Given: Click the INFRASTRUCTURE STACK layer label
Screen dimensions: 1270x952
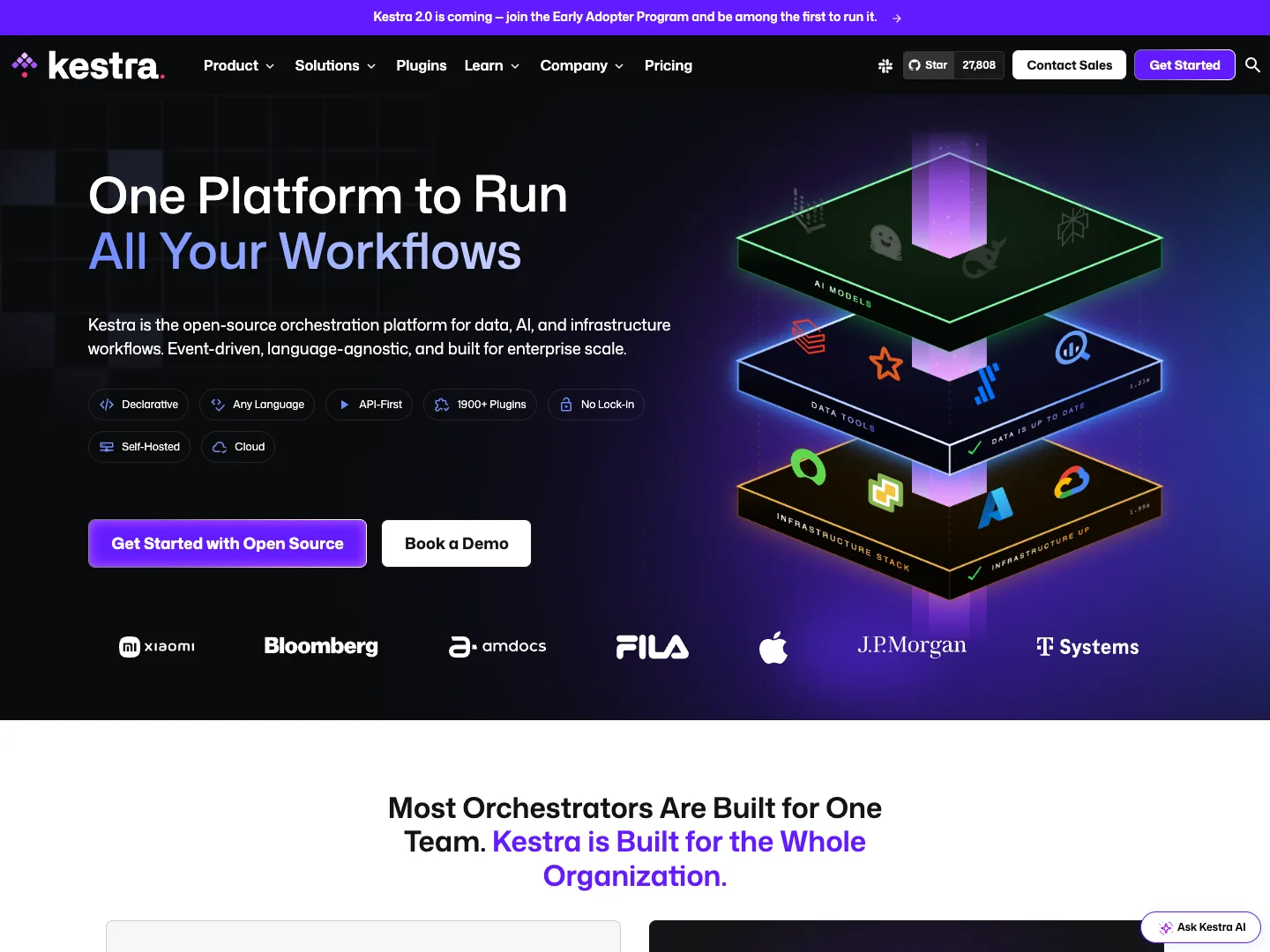Looking at the screenshot, I should [x=842, y=541].
